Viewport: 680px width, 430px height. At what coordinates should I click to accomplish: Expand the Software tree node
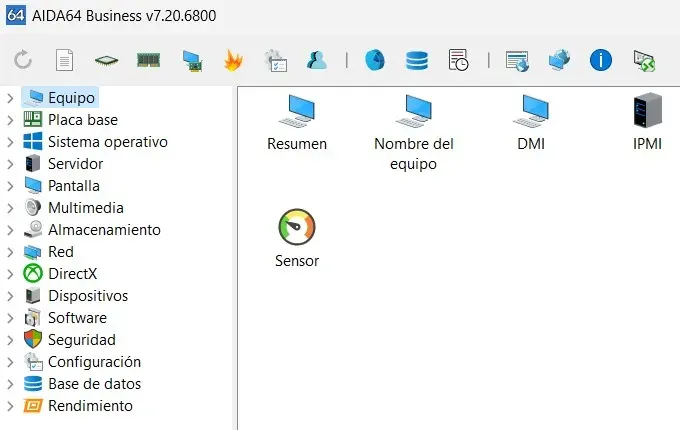coord(10,318)
